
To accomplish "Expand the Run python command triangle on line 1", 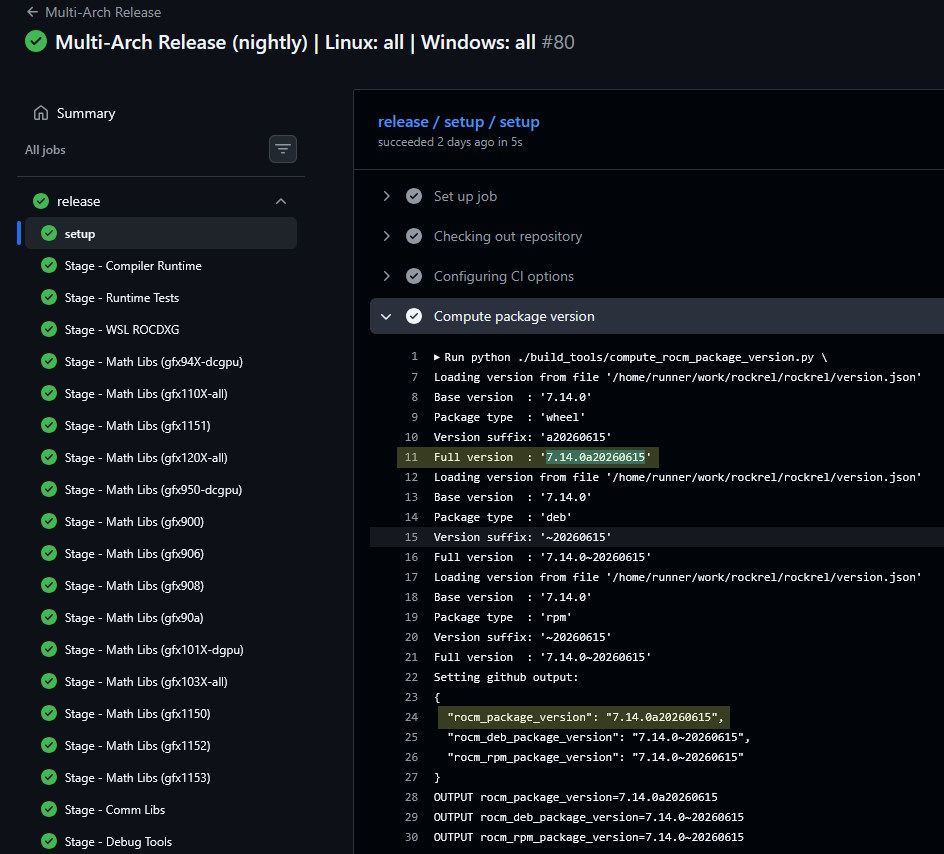I will (x=437, y=357).
